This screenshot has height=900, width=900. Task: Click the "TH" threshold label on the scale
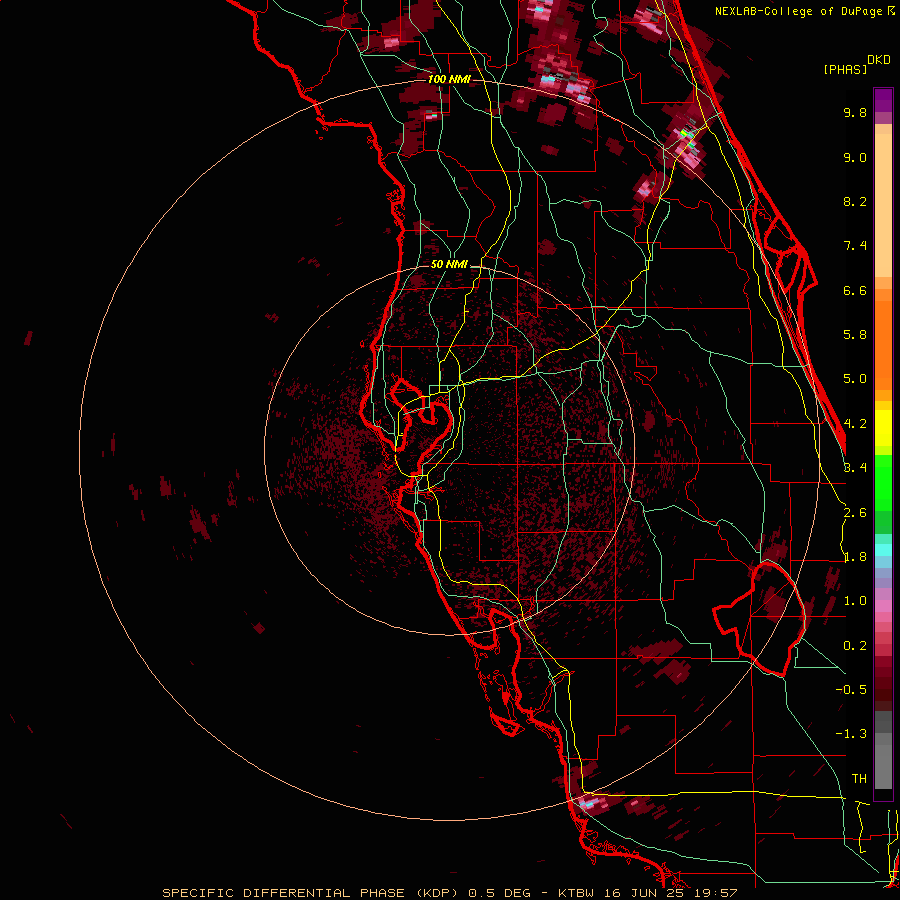[x=859, y=779]
